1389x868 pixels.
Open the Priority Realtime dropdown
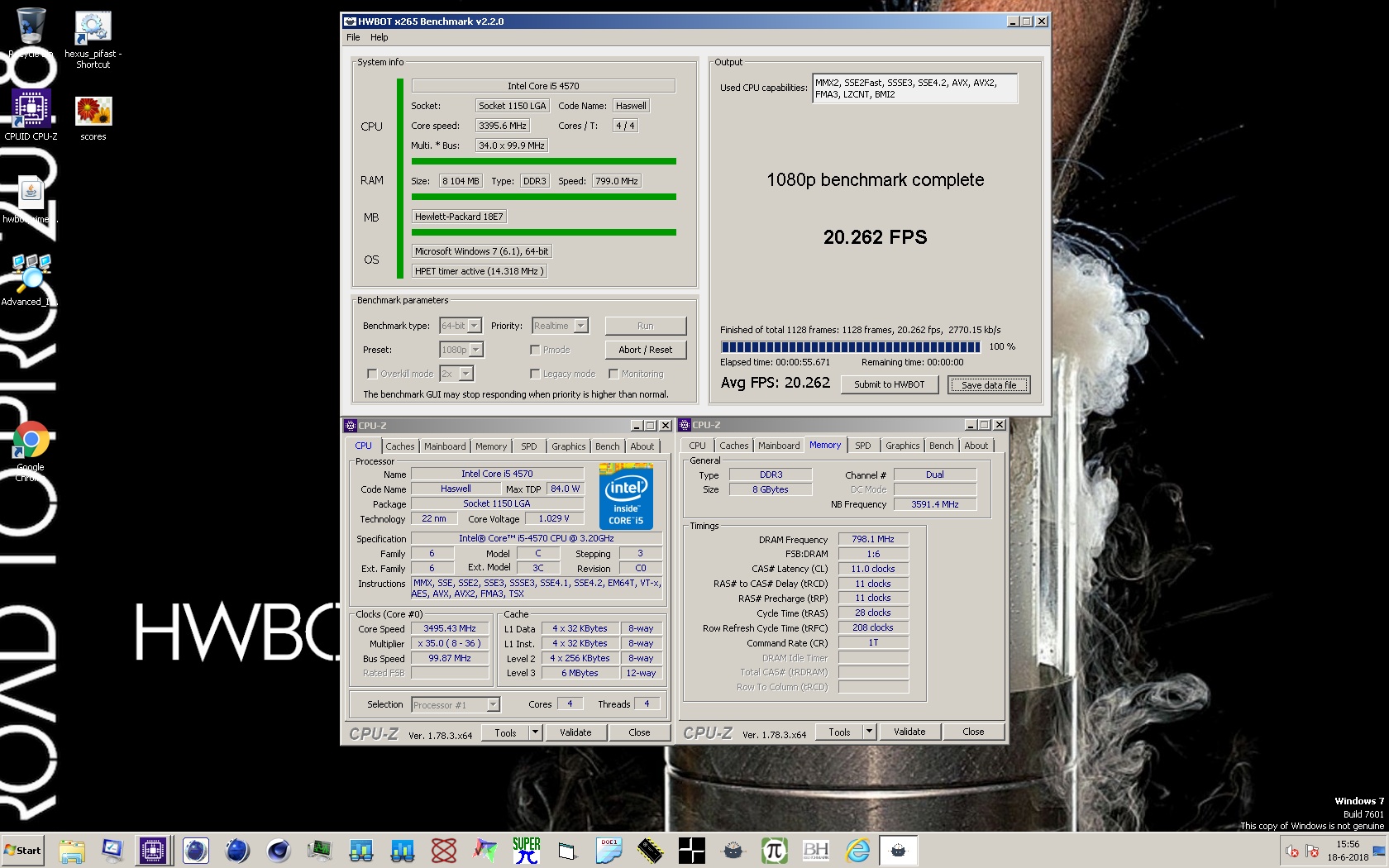560,326
